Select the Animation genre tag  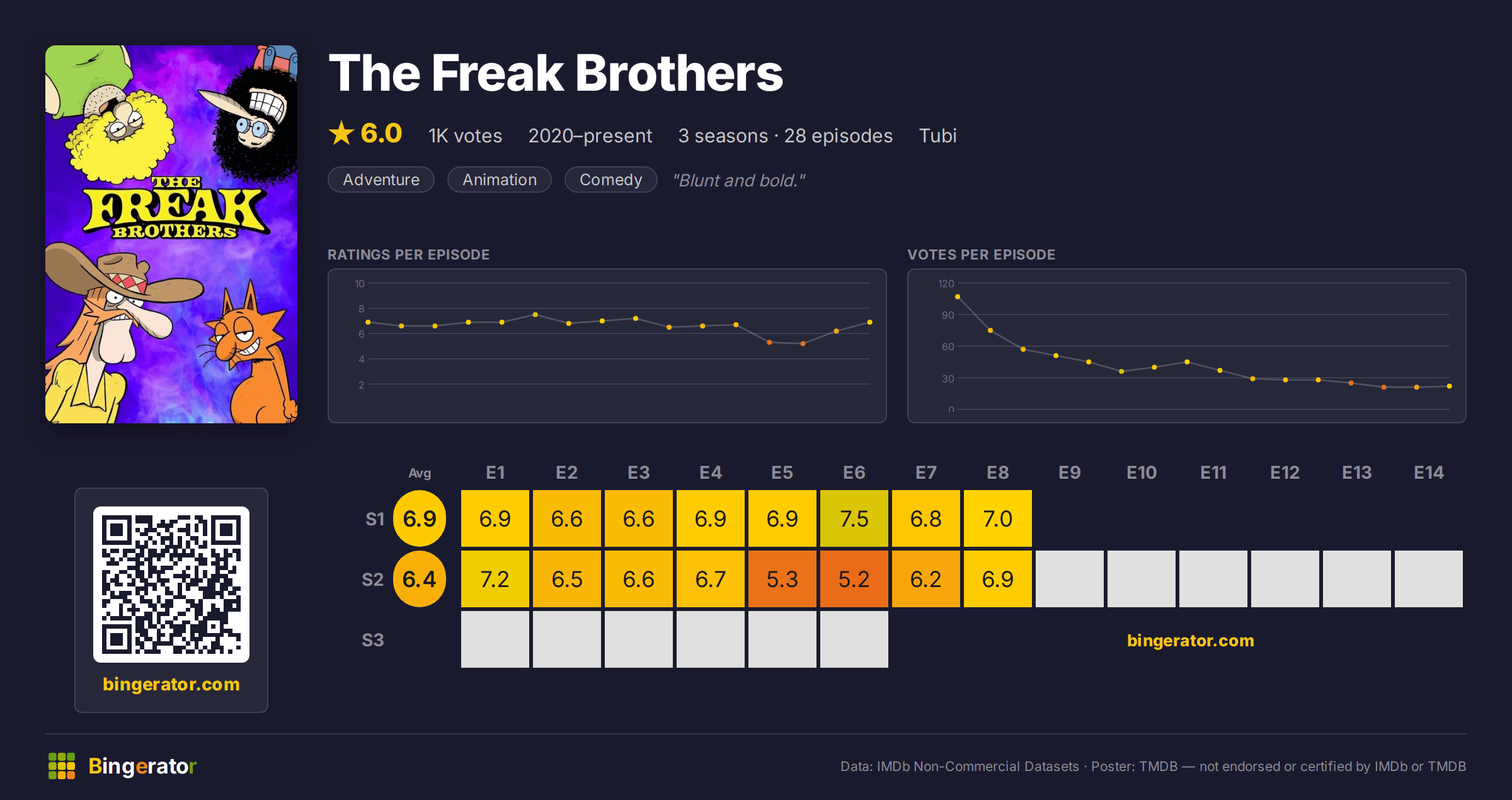coord(500,180)
